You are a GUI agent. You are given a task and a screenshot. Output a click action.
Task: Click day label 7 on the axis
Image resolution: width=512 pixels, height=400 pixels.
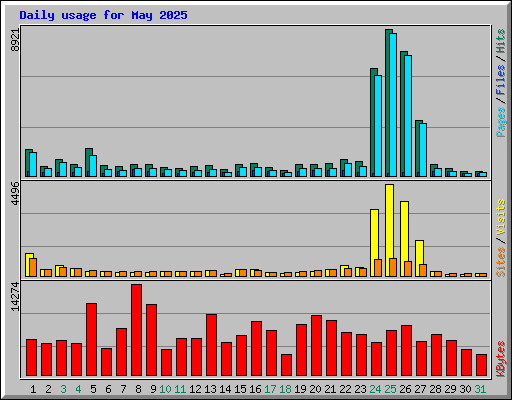[x=123, y=389]
